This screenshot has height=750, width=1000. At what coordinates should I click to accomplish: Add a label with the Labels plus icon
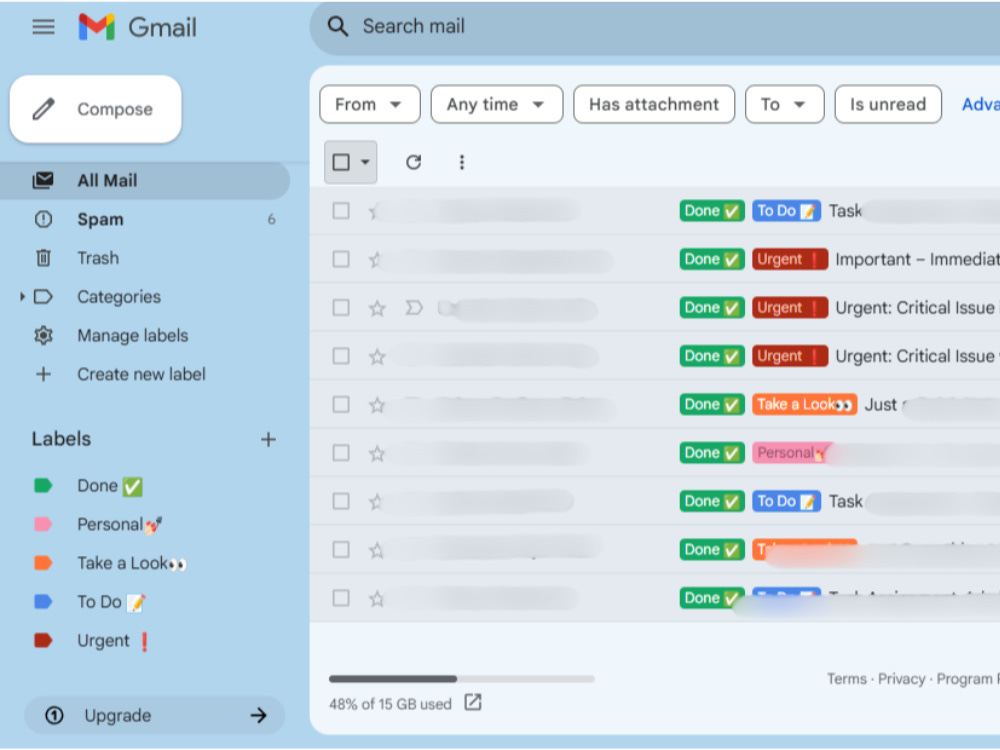click(x=268, y=439)
